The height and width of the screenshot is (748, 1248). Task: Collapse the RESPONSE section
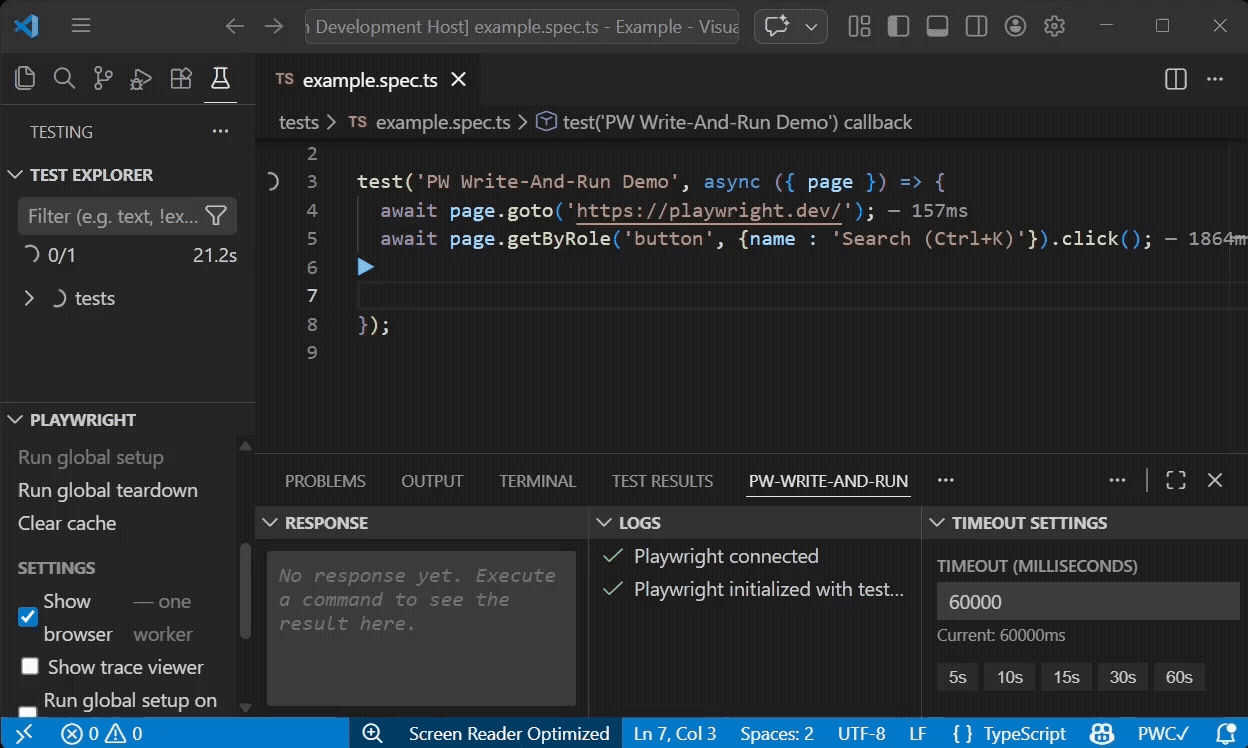[270, 522]
